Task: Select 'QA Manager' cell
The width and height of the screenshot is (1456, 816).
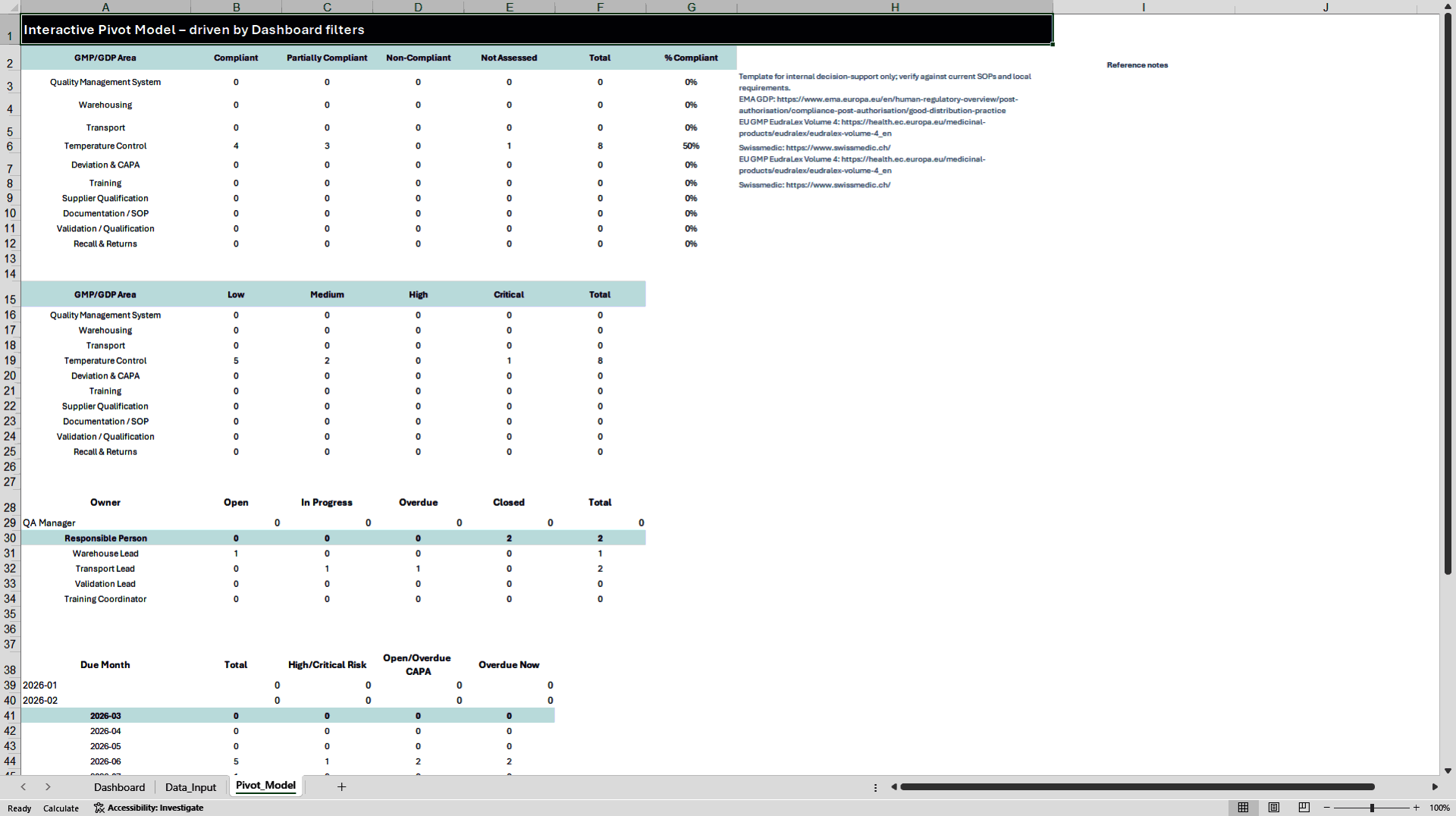Action: pyautogui.click(x=105, y=523)
